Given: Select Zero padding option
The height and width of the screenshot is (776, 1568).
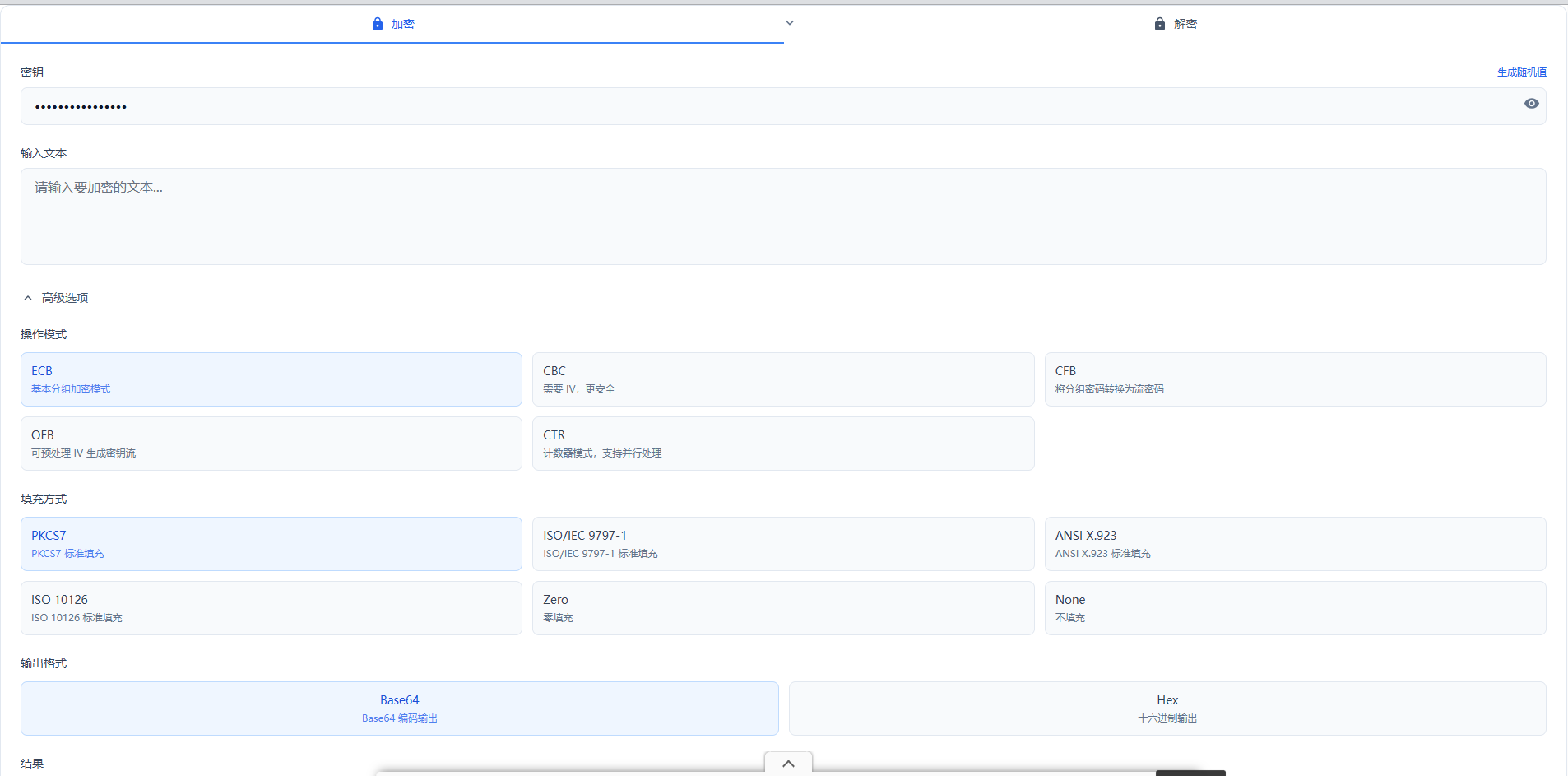Looking at the screenshot, I should [x=782, y=608].
